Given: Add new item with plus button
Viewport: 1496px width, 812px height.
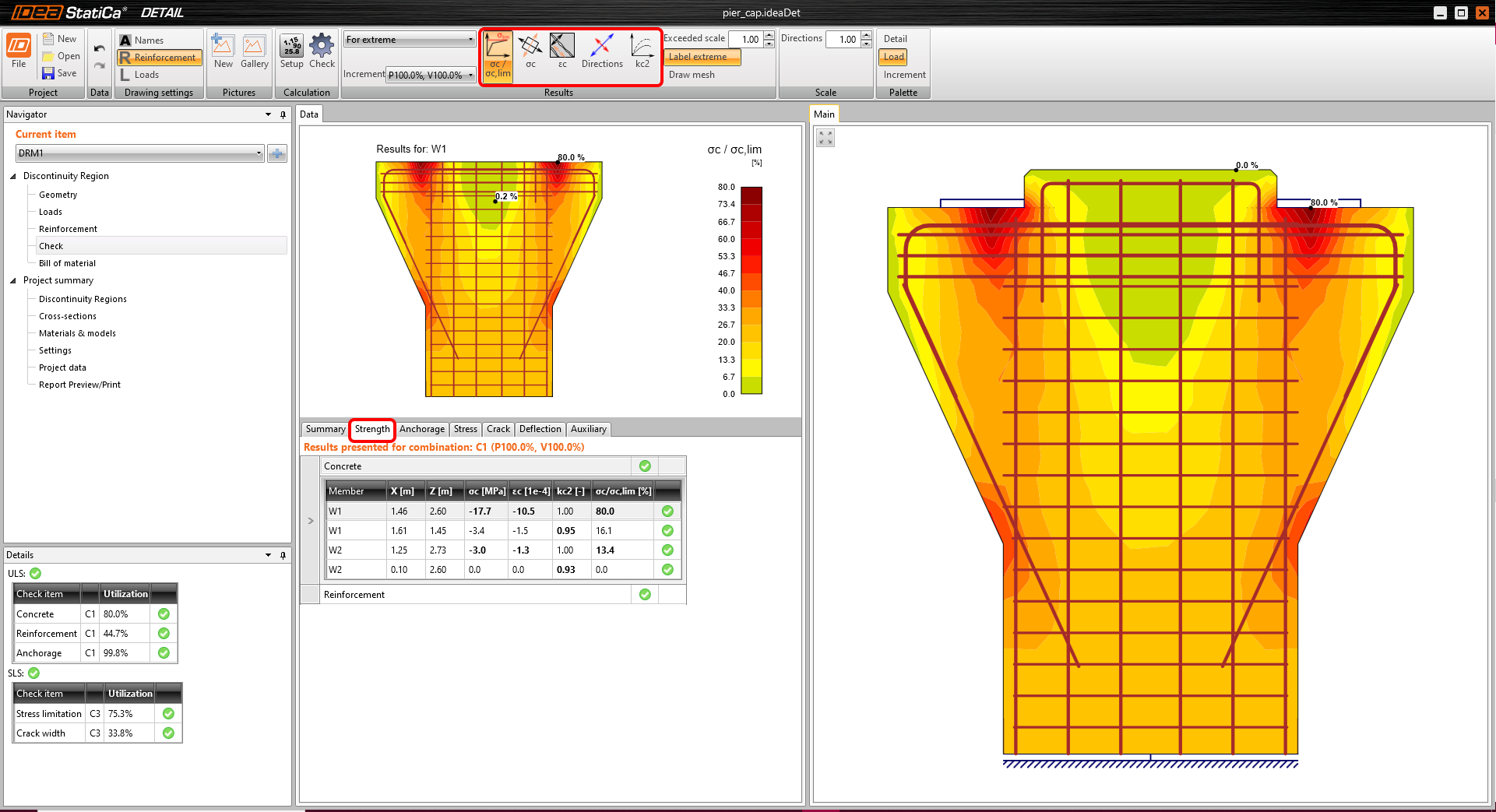Looking at the screenshot, I should coord(276,153).
